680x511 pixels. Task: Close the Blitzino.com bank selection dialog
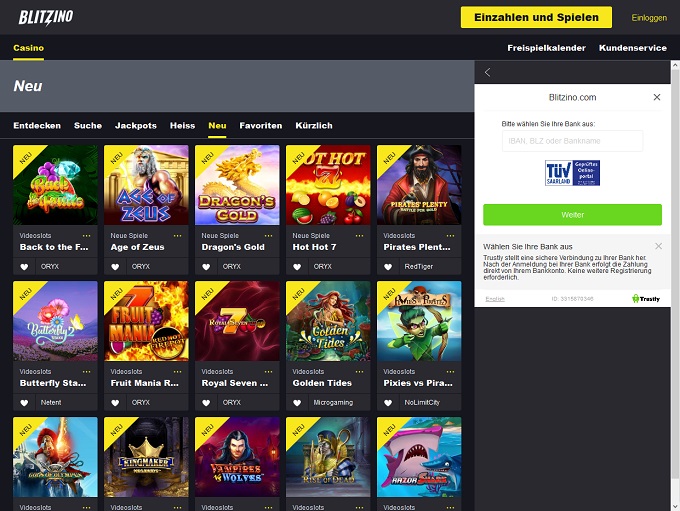pyautogui.click(x=657, y=98)
